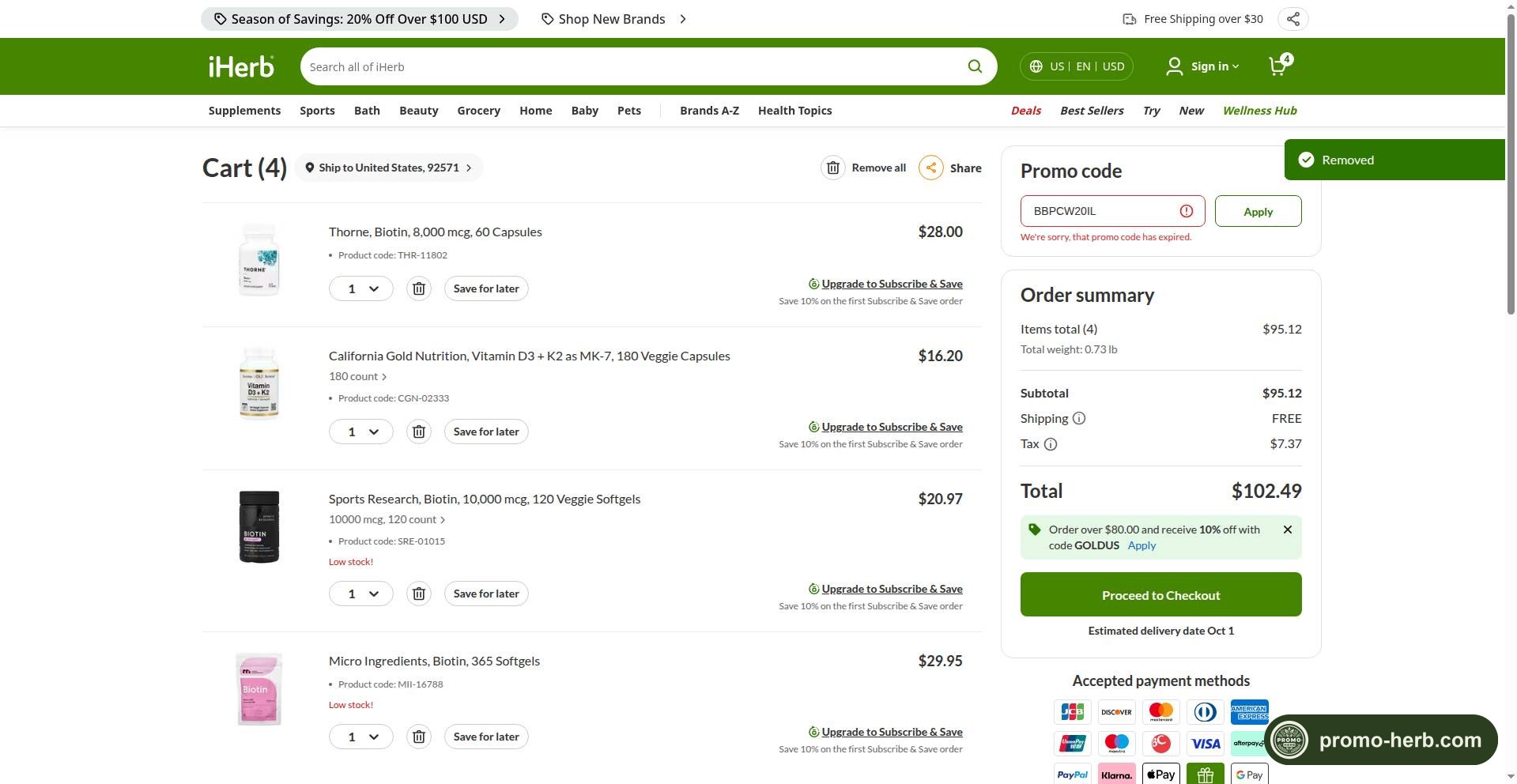Click the Tax info icon

tap(1051, 444)
